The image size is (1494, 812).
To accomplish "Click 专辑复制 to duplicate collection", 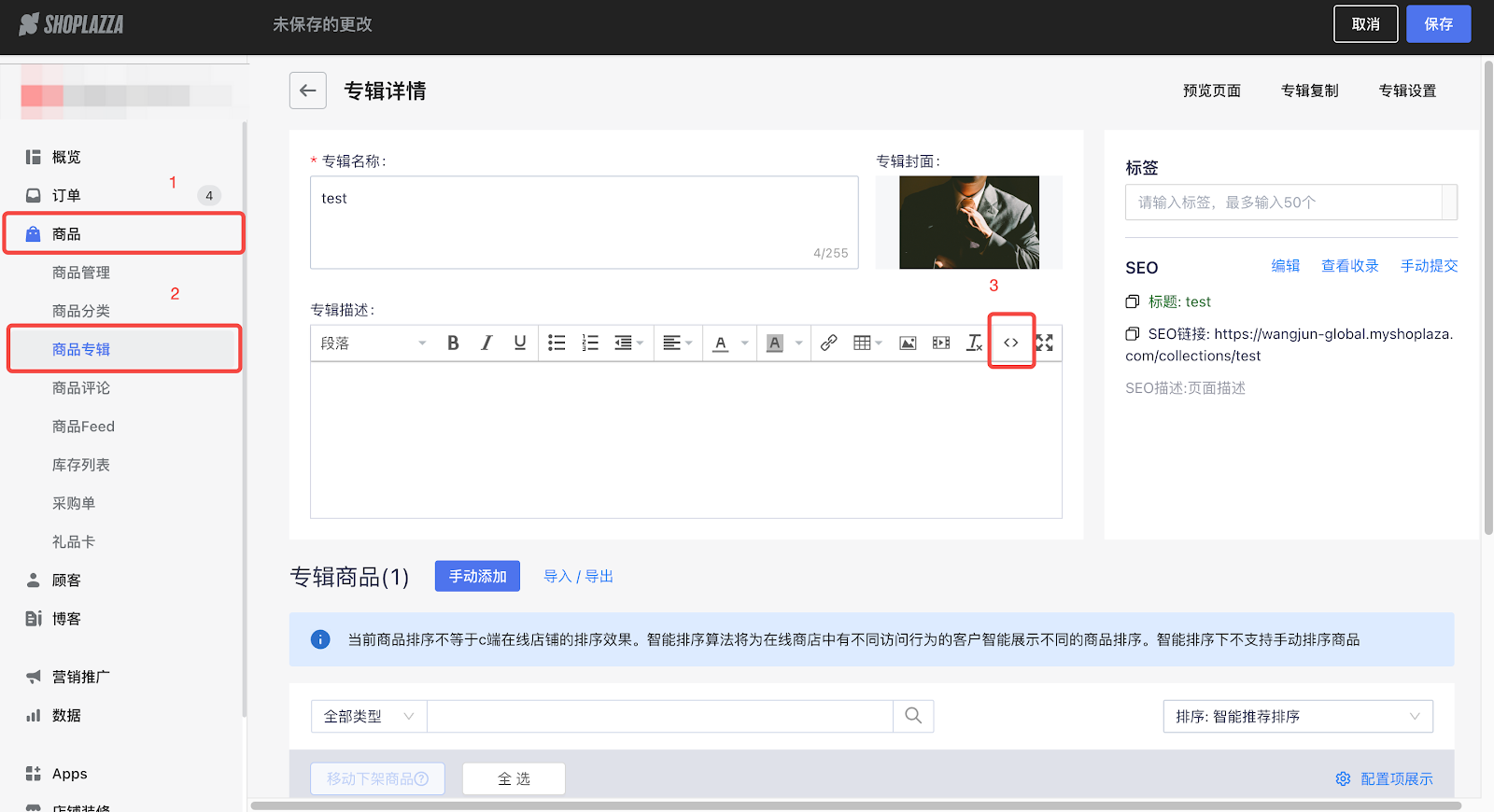I will pos(1310,91).
